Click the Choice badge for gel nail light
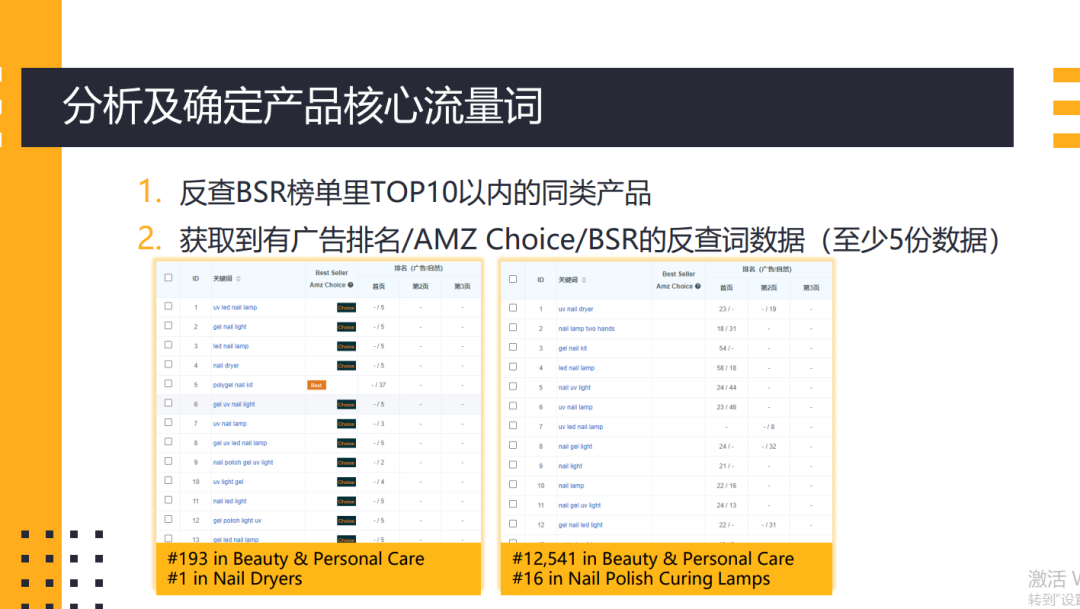The width and height of the screenshot is (1080, 609). click(346, 326)
